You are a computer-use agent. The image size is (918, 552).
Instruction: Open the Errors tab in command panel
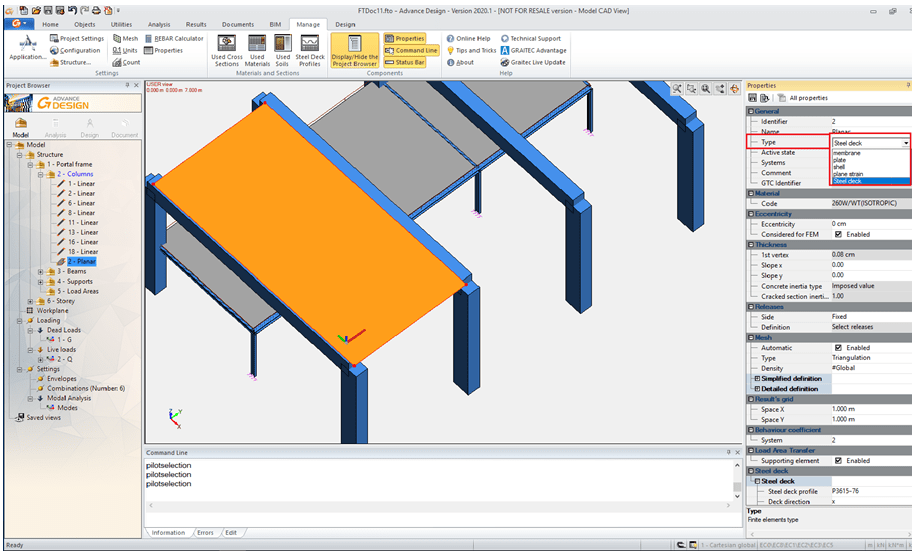coord(205,533)
